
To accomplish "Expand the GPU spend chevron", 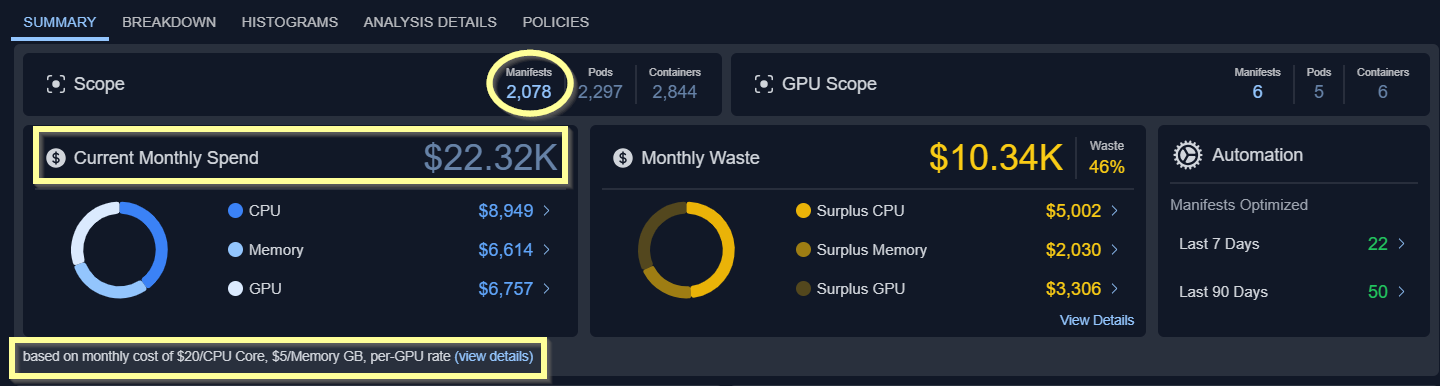I will 546,289.
